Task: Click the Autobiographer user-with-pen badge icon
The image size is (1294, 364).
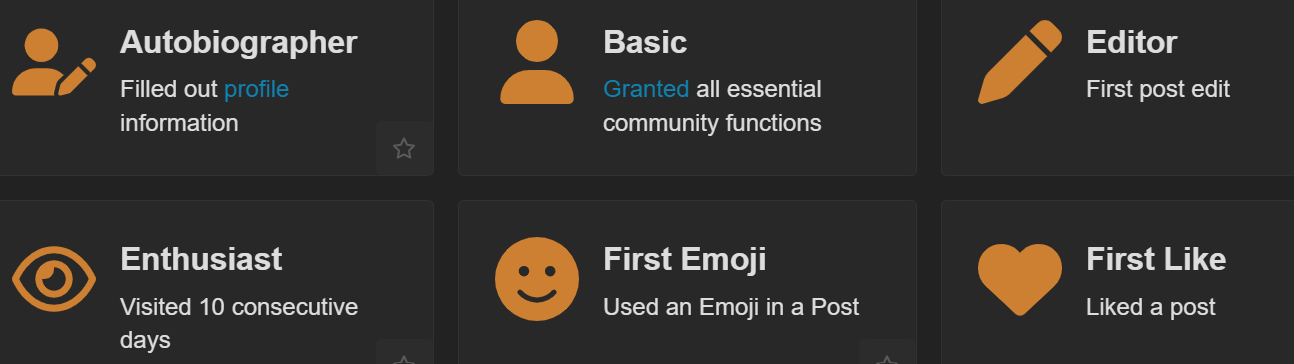Action: click(54, 62)
